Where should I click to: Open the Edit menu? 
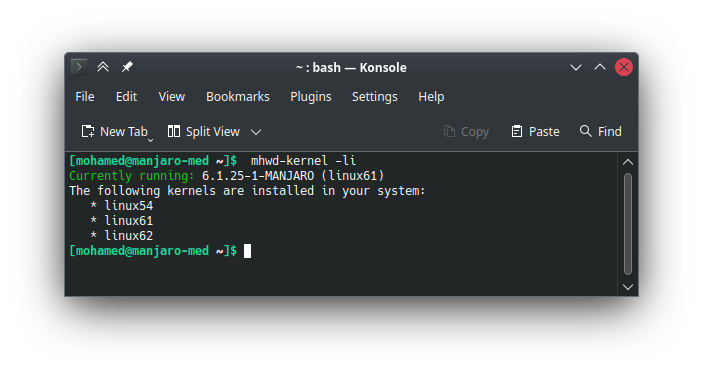click(126, 96)
